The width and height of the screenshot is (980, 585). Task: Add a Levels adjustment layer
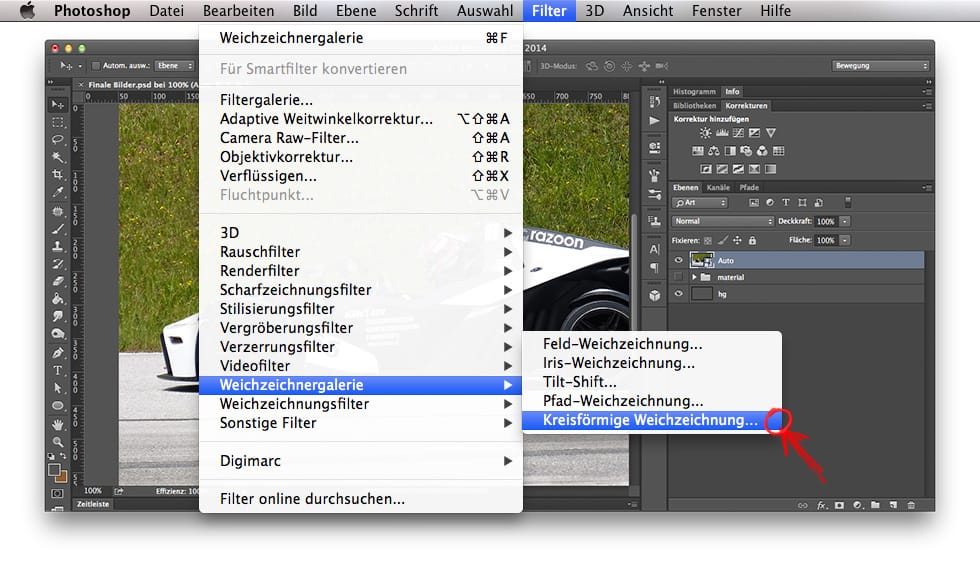tap(722, 132)
